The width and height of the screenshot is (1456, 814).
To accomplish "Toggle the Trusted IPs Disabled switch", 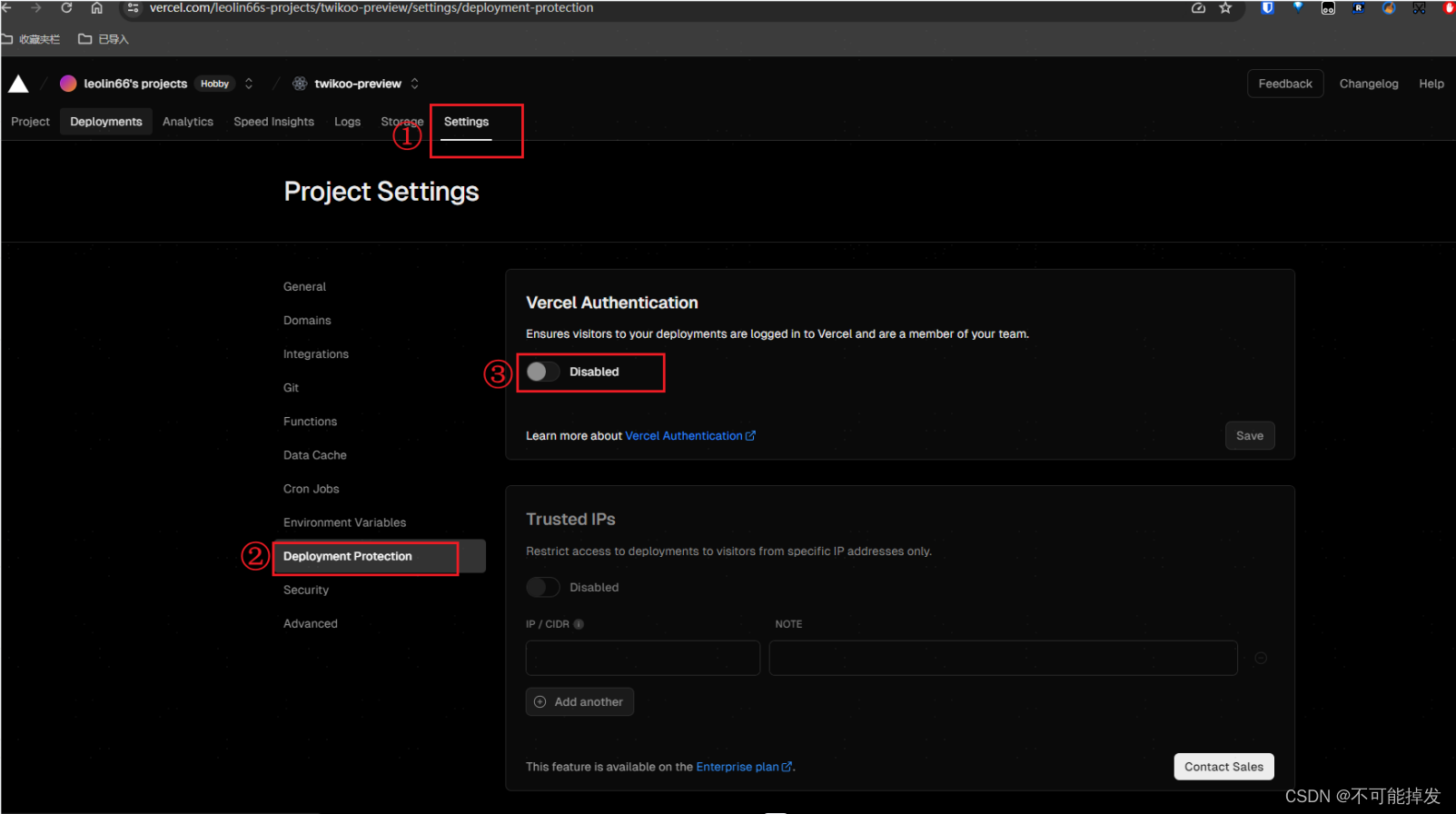I will [543, 588].
